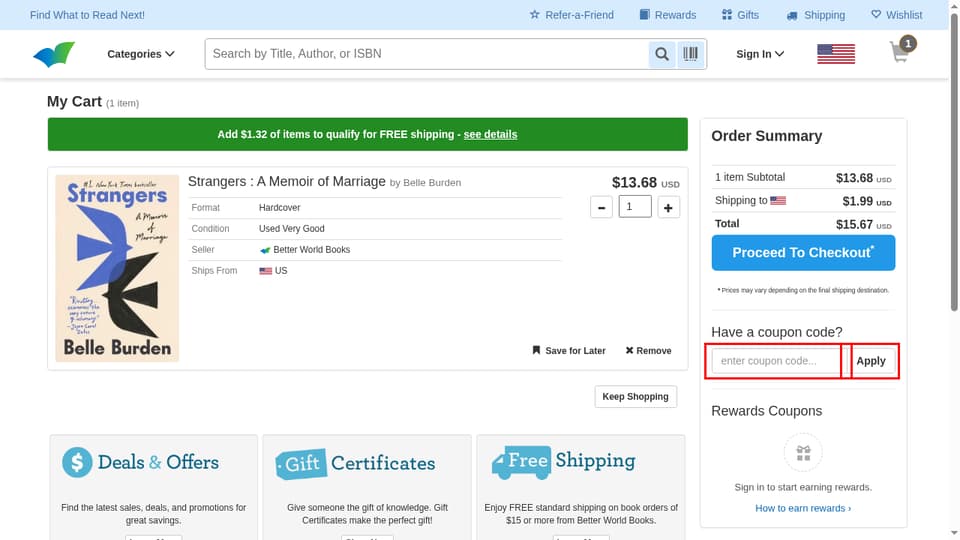Open the Rewards link
The image size is (960, 540).
click(668, 15)
